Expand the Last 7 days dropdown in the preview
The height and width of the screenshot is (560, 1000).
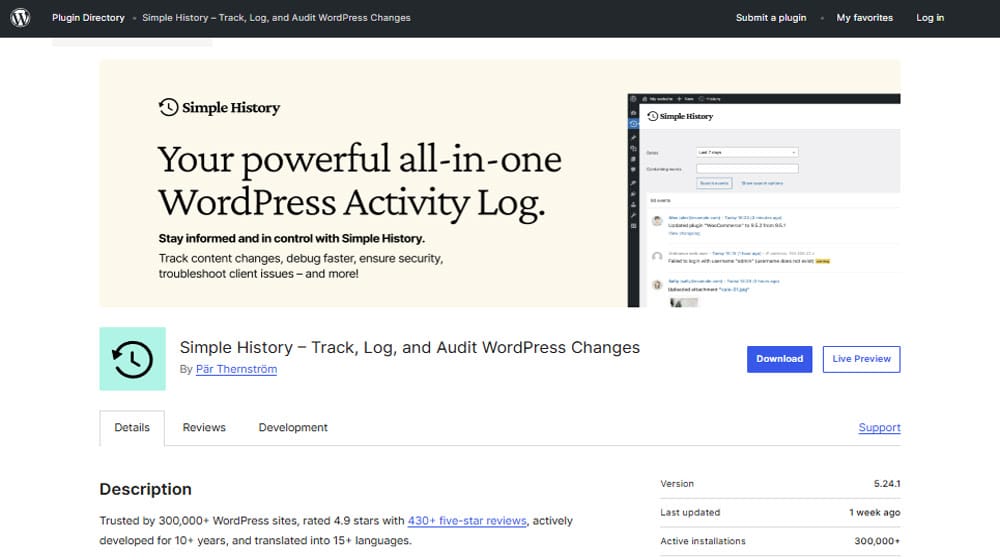(x=747, y=152)
